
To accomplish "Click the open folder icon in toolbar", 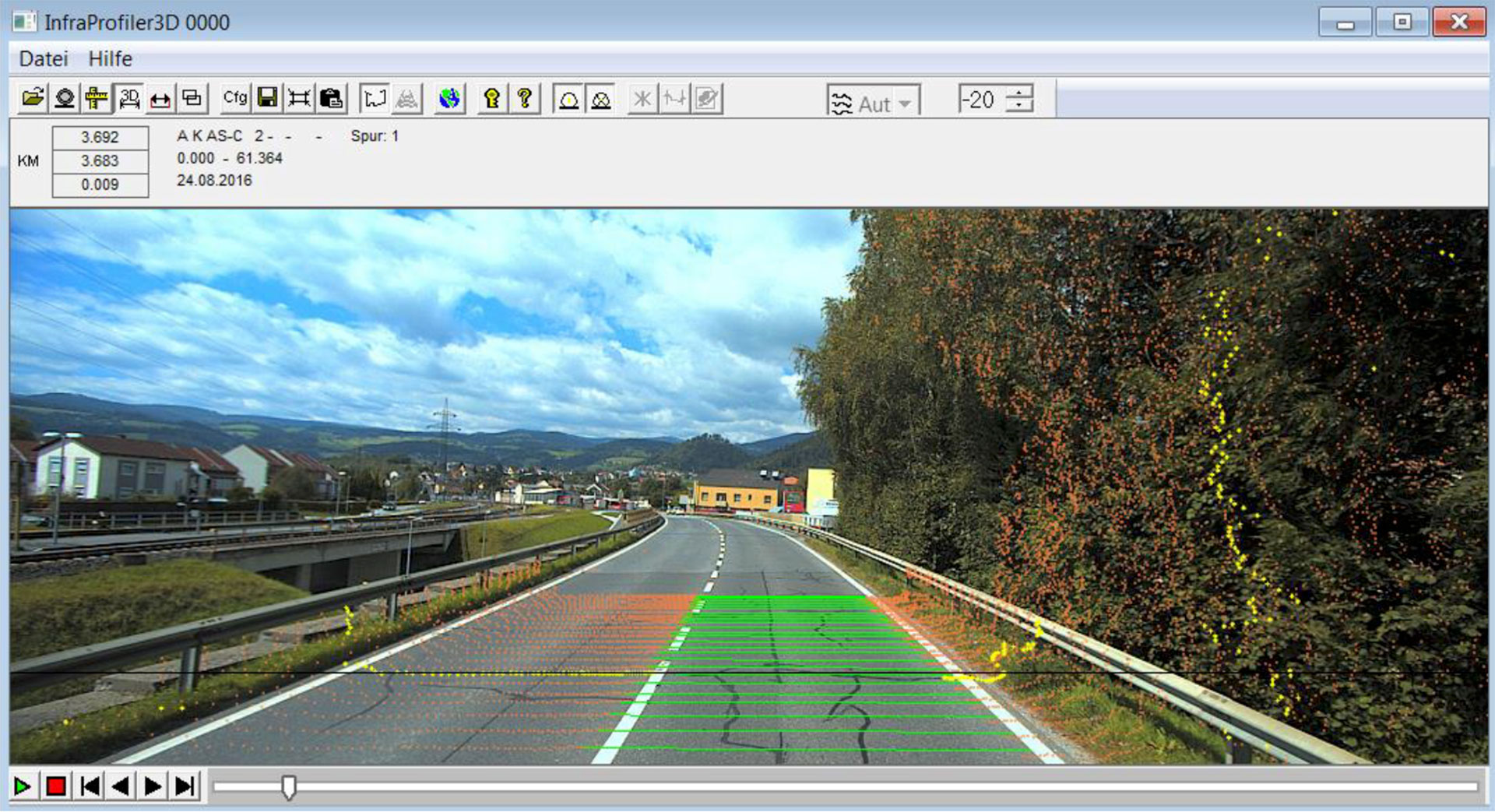I will 33,99.
